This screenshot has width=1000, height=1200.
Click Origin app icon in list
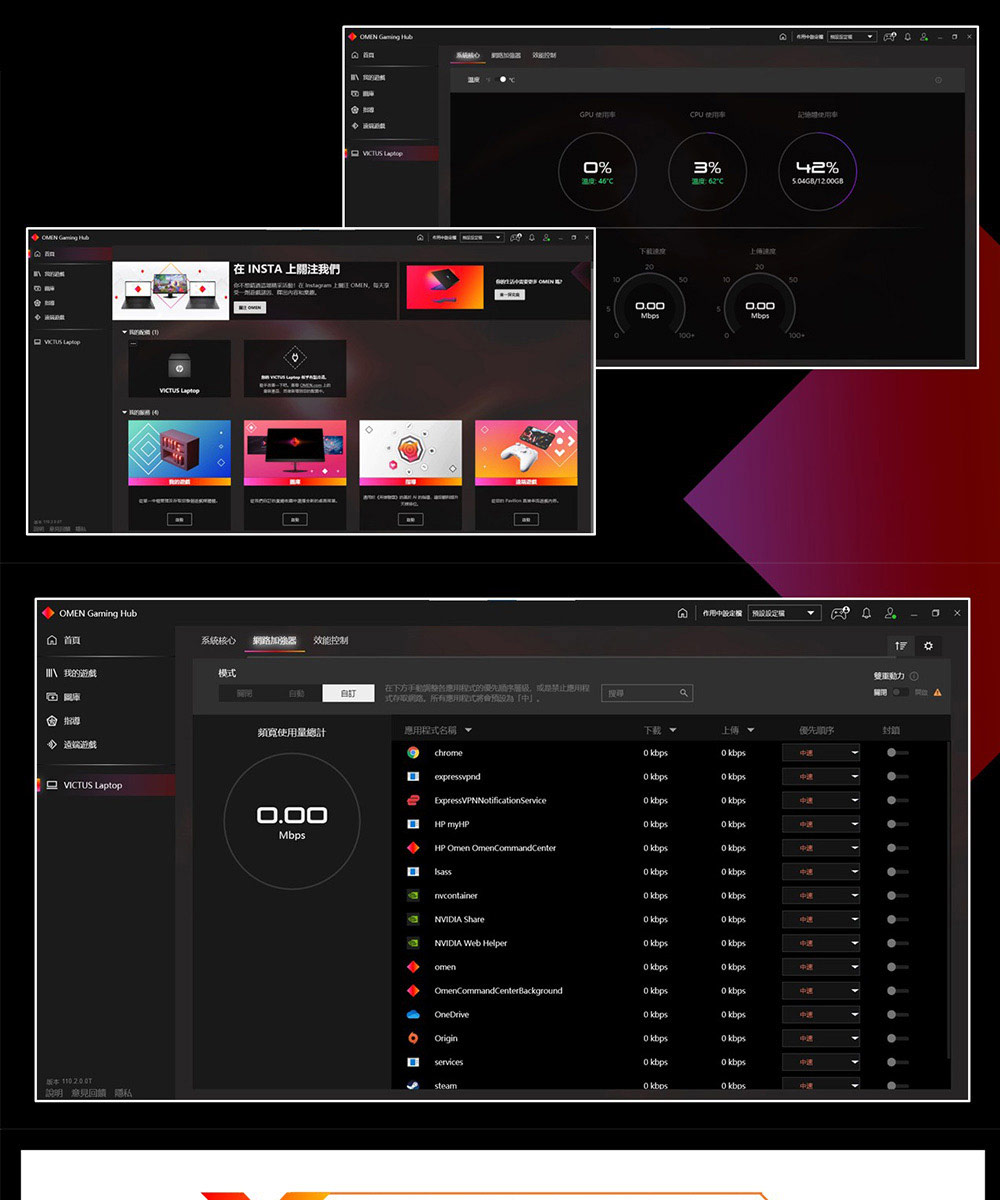click(413, 1038)
